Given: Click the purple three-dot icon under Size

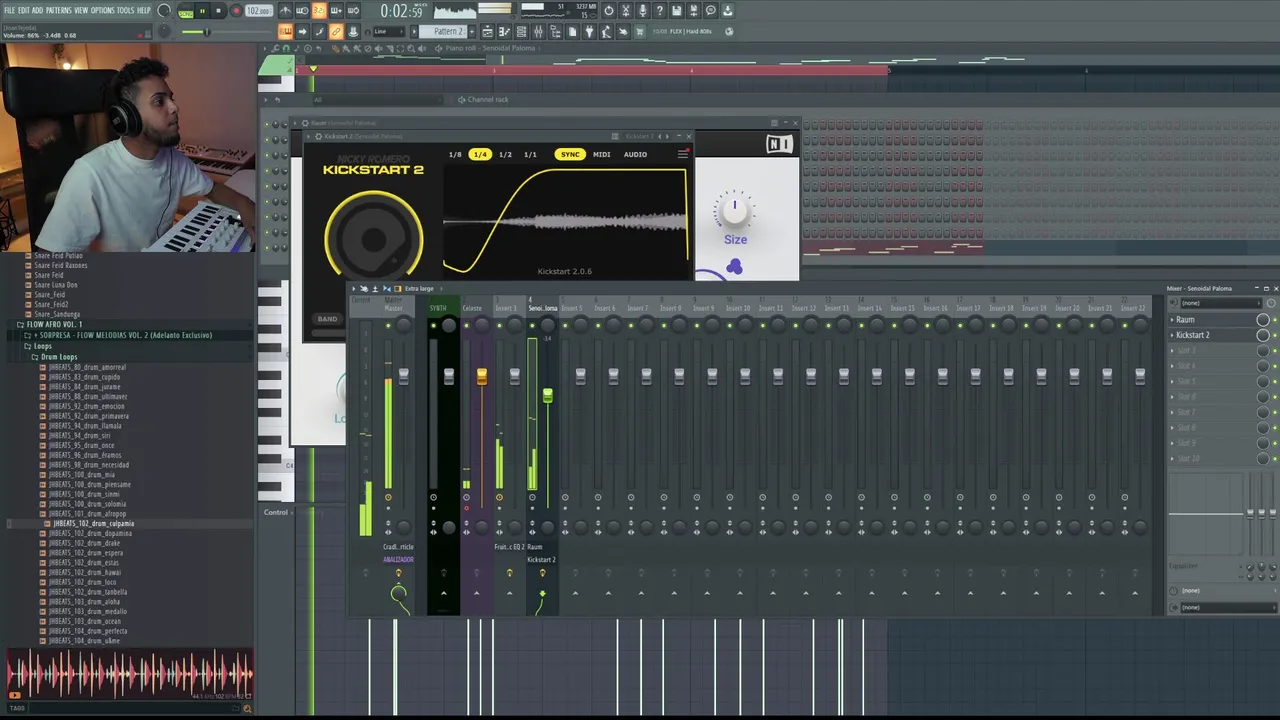Looking at the screenshot, I should click(x=735, y=267).
